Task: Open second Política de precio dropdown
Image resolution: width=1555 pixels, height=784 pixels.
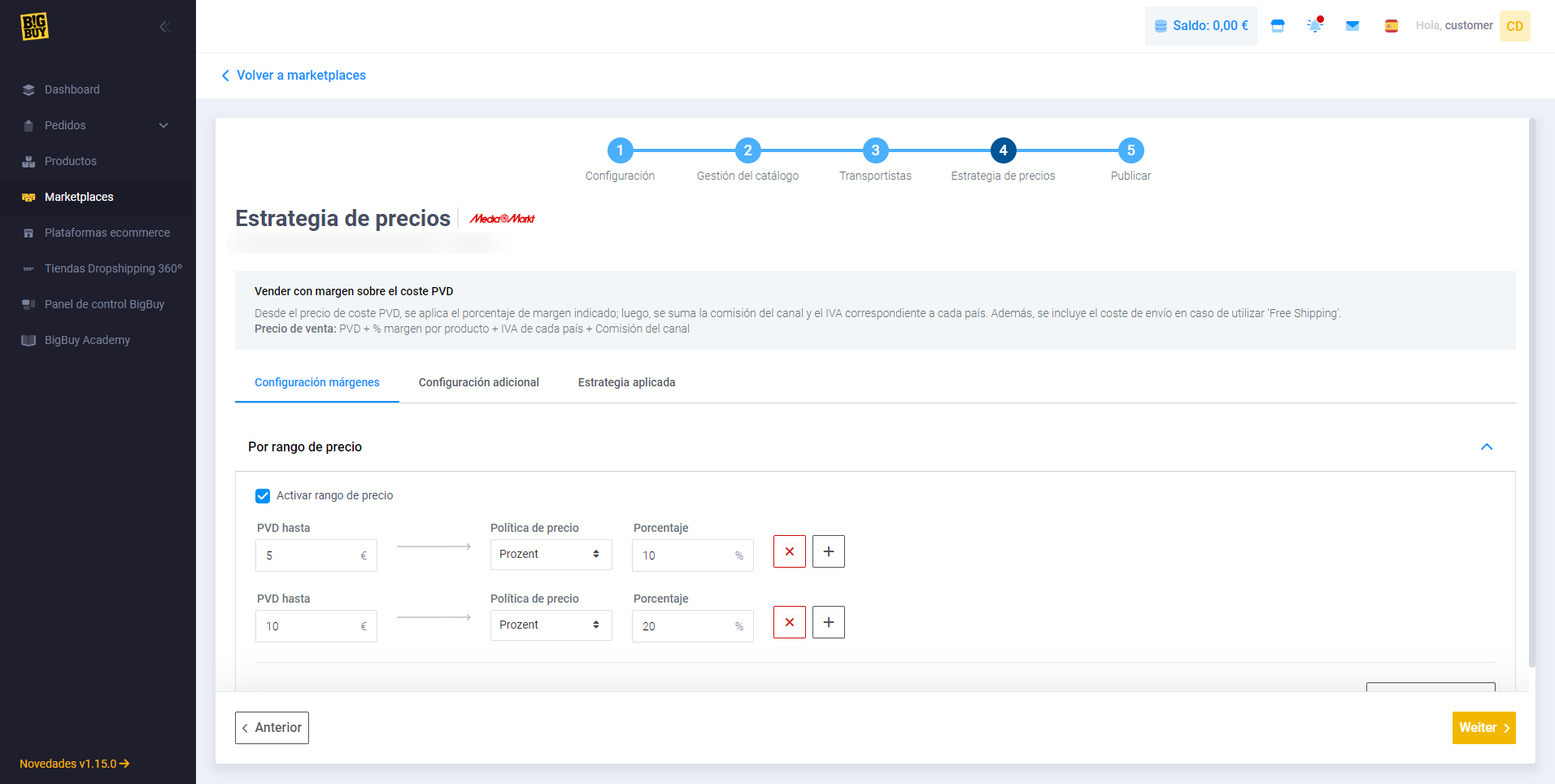Action: [x=551, y=625]
